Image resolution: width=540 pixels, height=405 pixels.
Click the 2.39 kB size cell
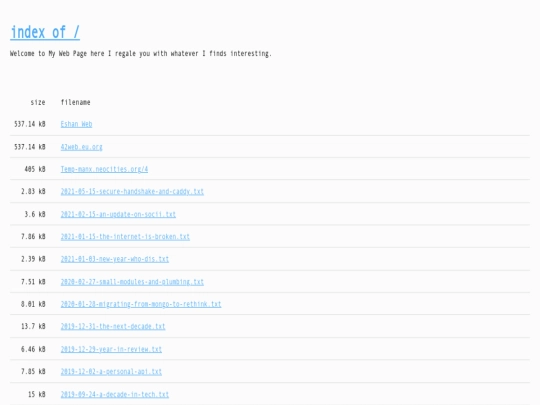tap(33, 259)
